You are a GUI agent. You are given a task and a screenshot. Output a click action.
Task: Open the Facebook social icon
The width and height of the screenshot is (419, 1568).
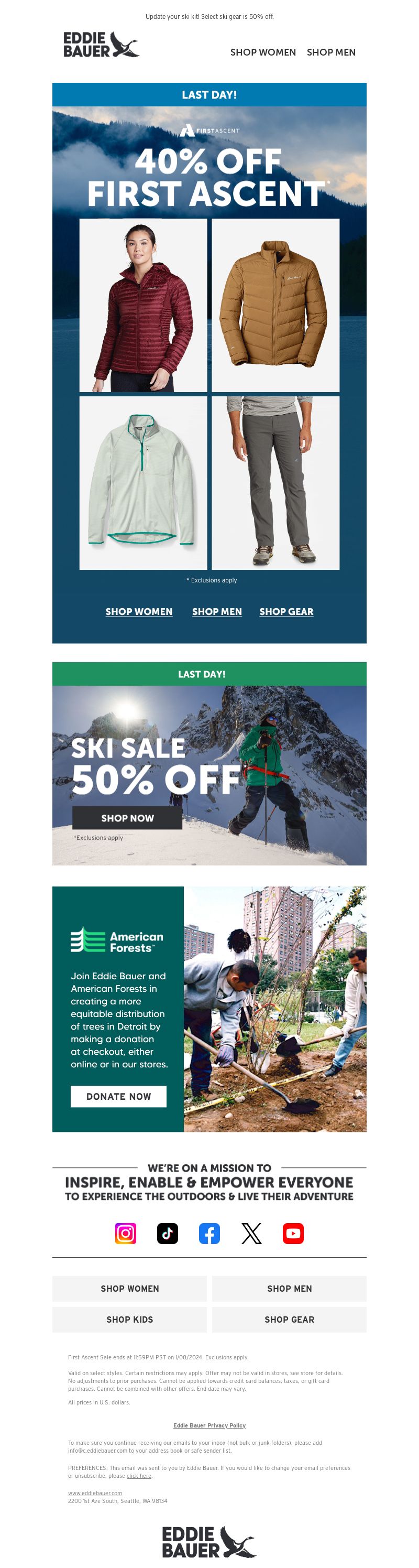[209, 1233]
